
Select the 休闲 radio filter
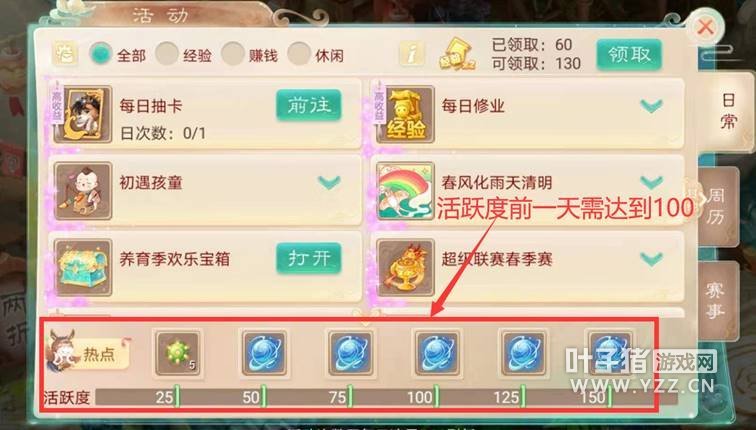tap(299, 54)
